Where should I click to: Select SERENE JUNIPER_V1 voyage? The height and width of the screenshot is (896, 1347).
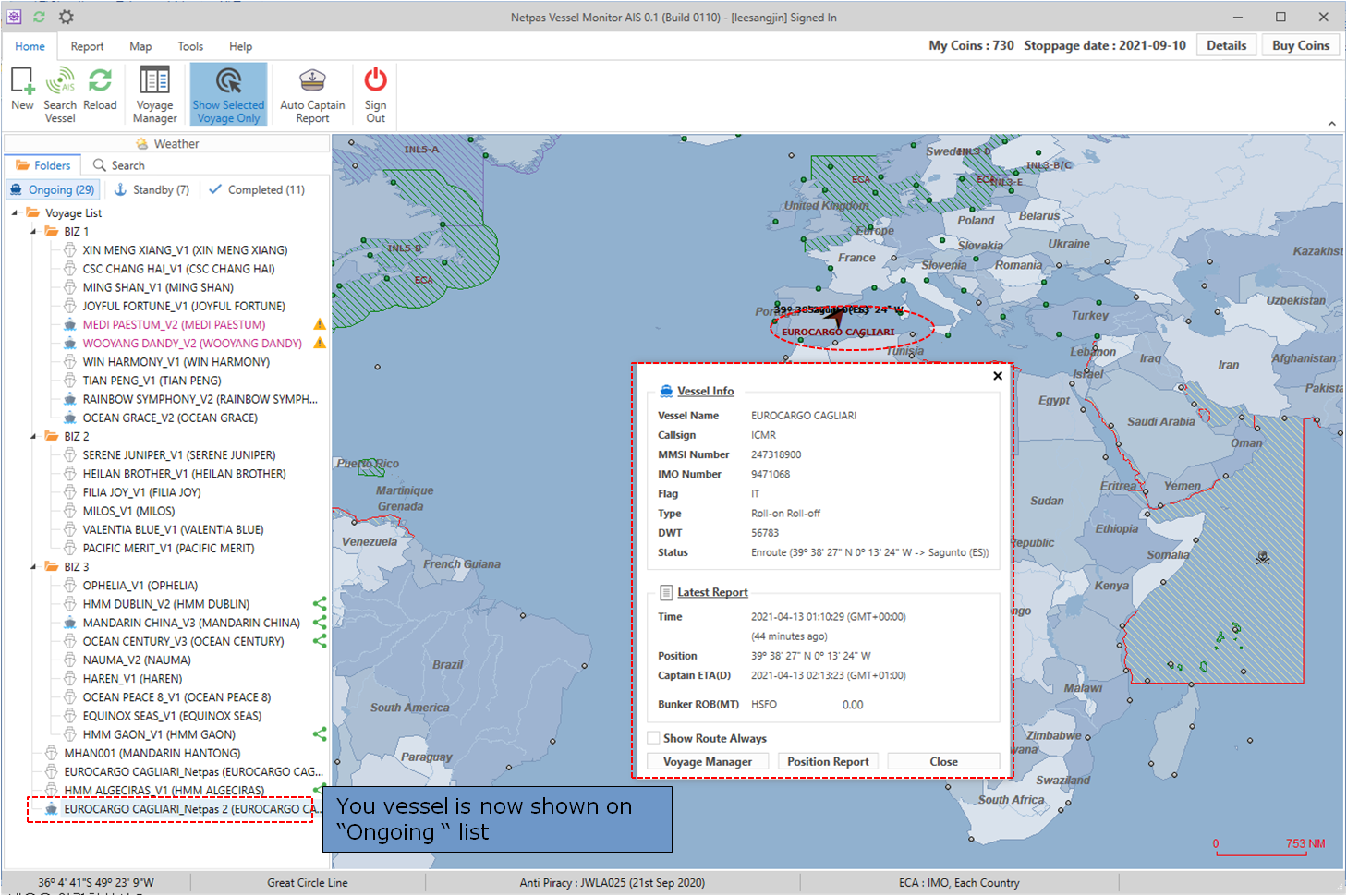(179, 454)
